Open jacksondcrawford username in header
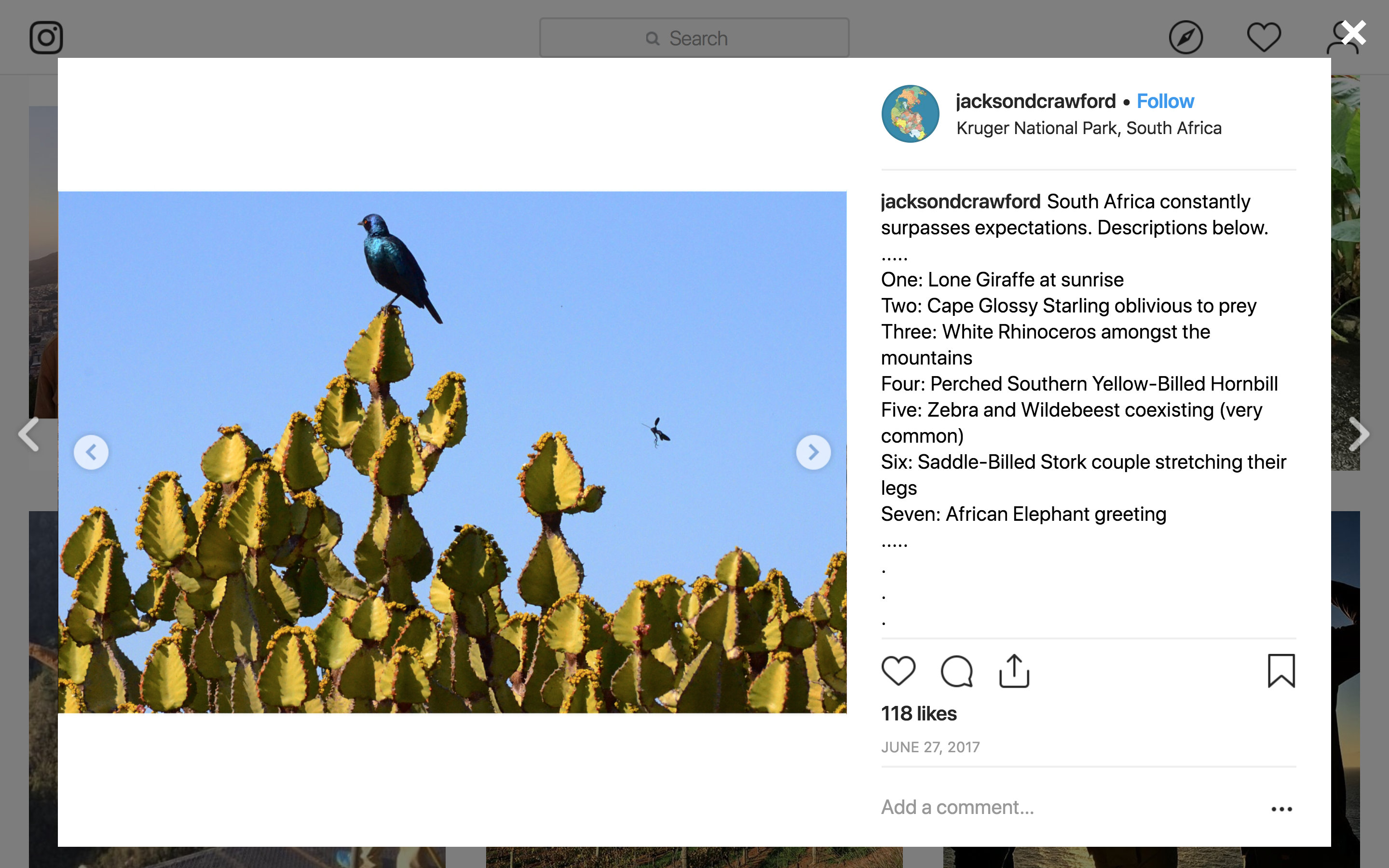This screenshot has width=1389, height=868. [x=1035, y=101]
